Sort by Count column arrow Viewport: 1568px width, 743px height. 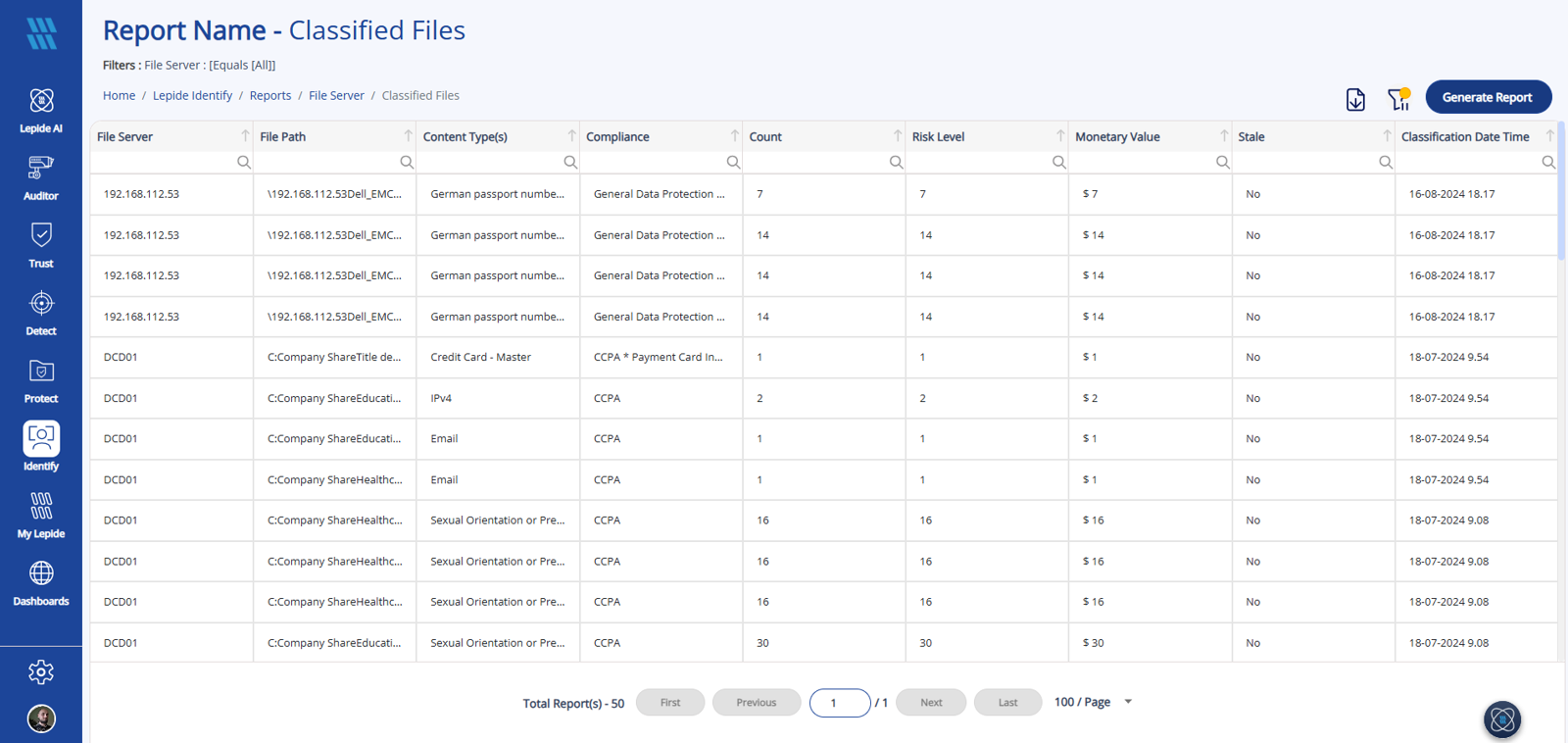(898, 135)
